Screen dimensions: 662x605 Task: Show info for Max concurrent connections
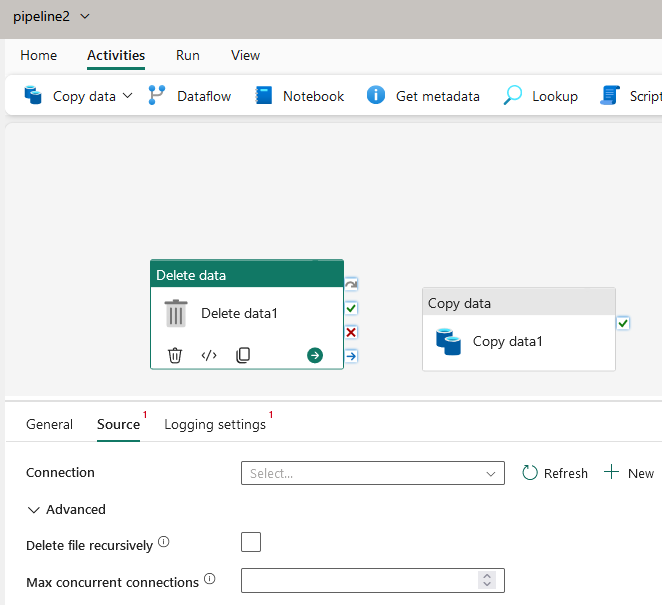point(210,578)
